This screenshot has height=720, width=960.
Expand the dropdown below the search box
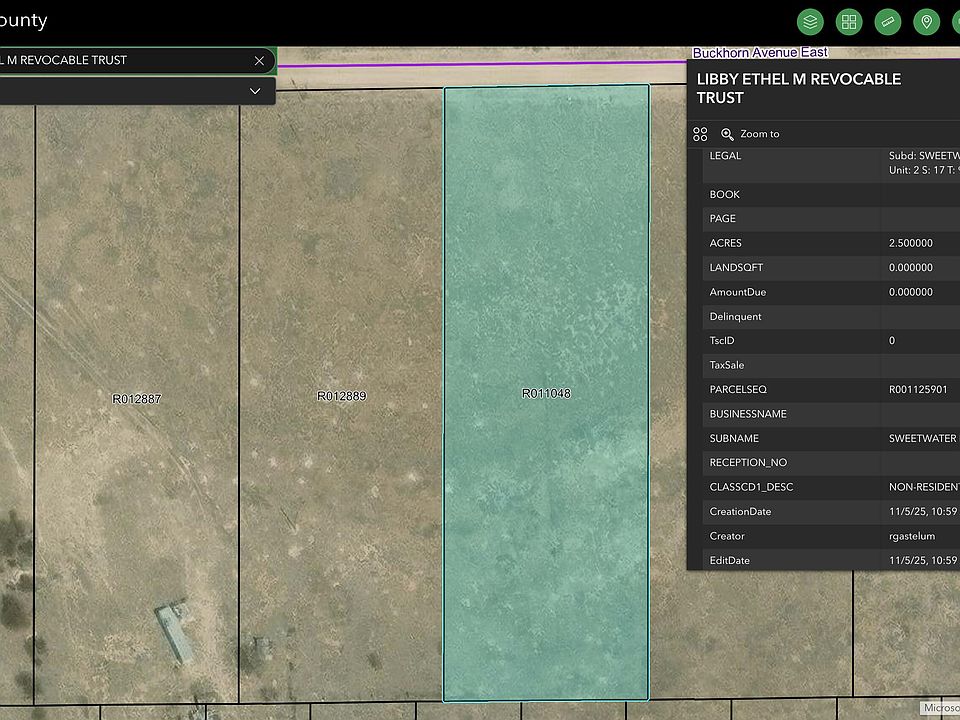[255, 91]
